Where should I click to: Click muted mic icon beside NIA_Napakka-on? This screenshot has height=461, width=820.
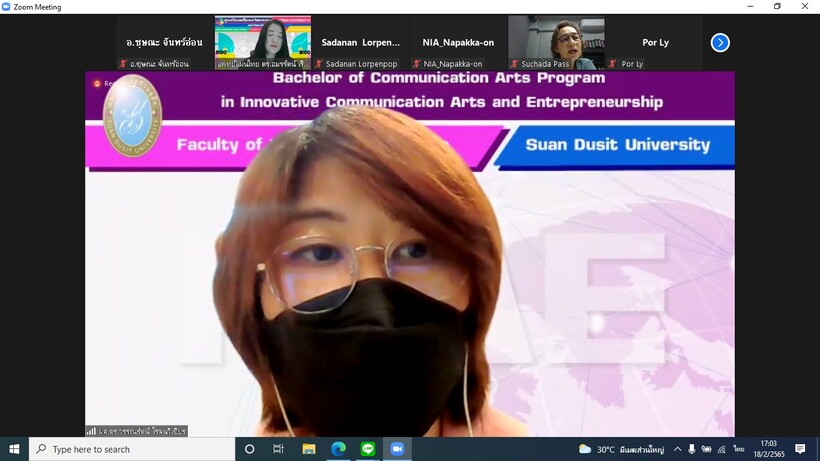pos(416,64)
